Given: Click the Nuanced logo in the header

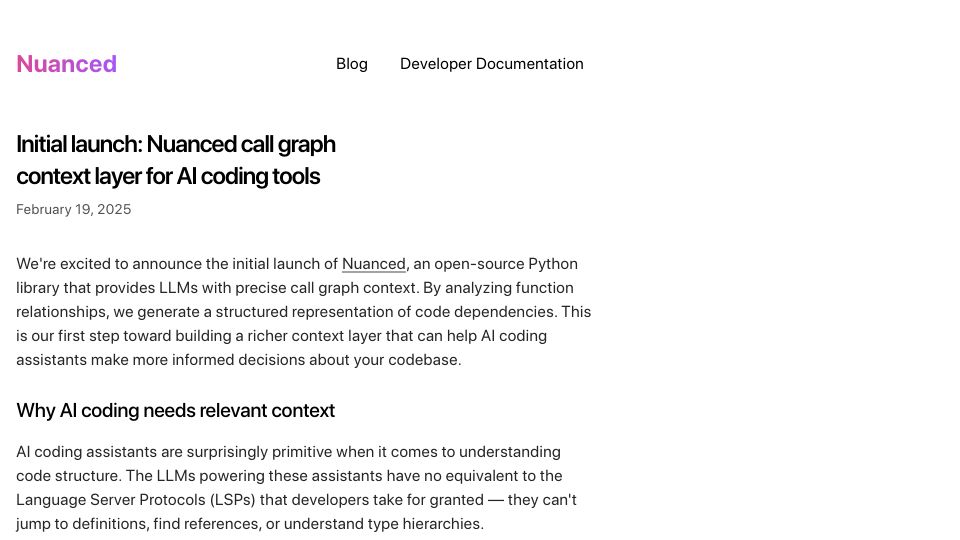Looking at the screenshot, I should pos(66,64).
